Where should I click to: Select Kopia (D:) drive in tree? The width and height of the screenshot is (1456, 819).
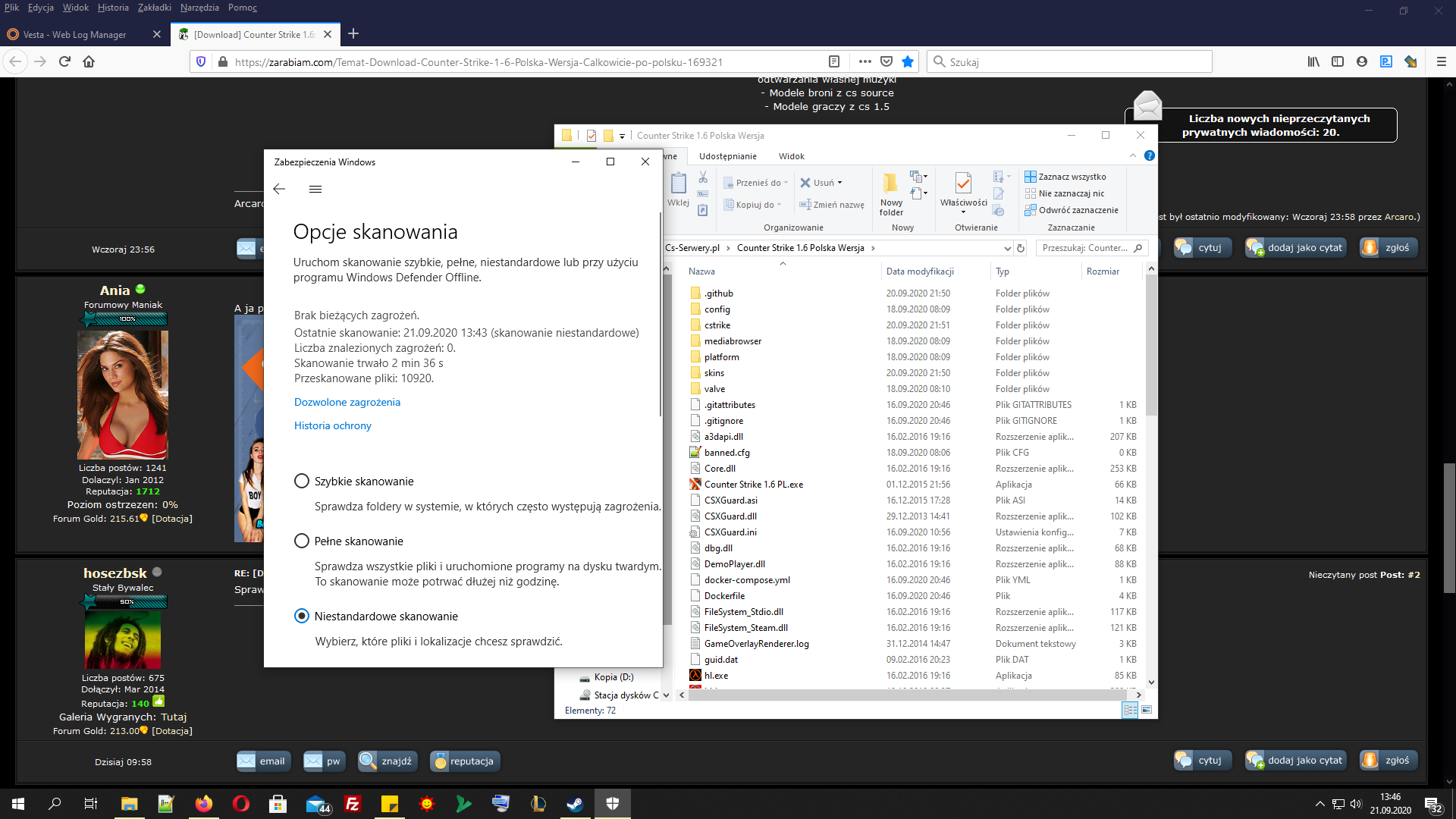pyautogui.click(x=613, y=677)
